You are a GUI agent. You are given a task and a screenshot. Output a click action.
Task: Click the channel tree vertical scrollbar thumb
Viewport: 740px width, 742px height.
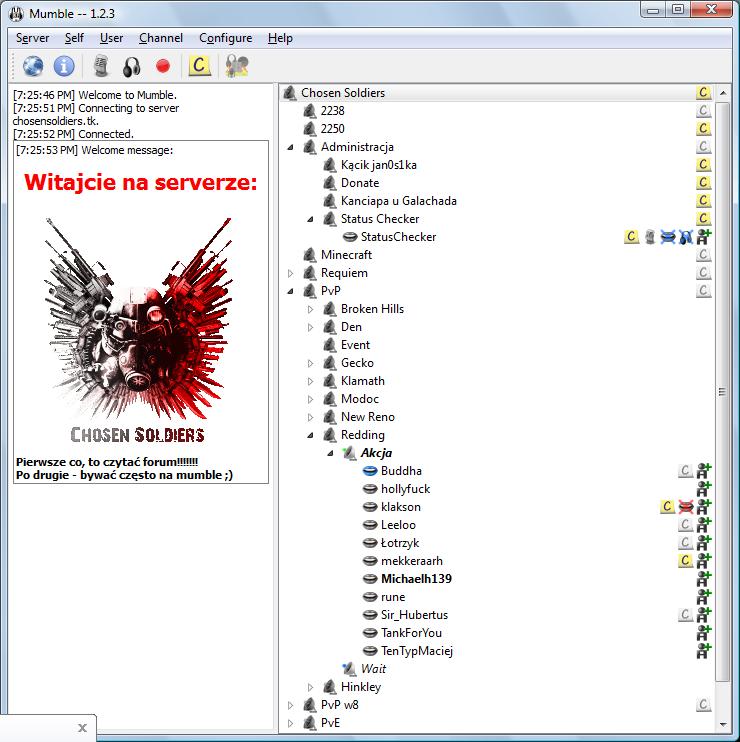click(722, 391)
